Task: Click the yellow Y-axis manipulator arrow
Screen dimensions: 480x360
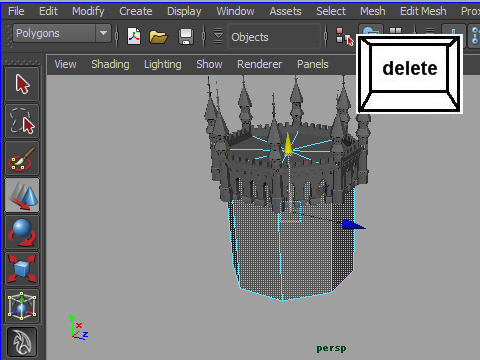Action: tap(289, 144)
